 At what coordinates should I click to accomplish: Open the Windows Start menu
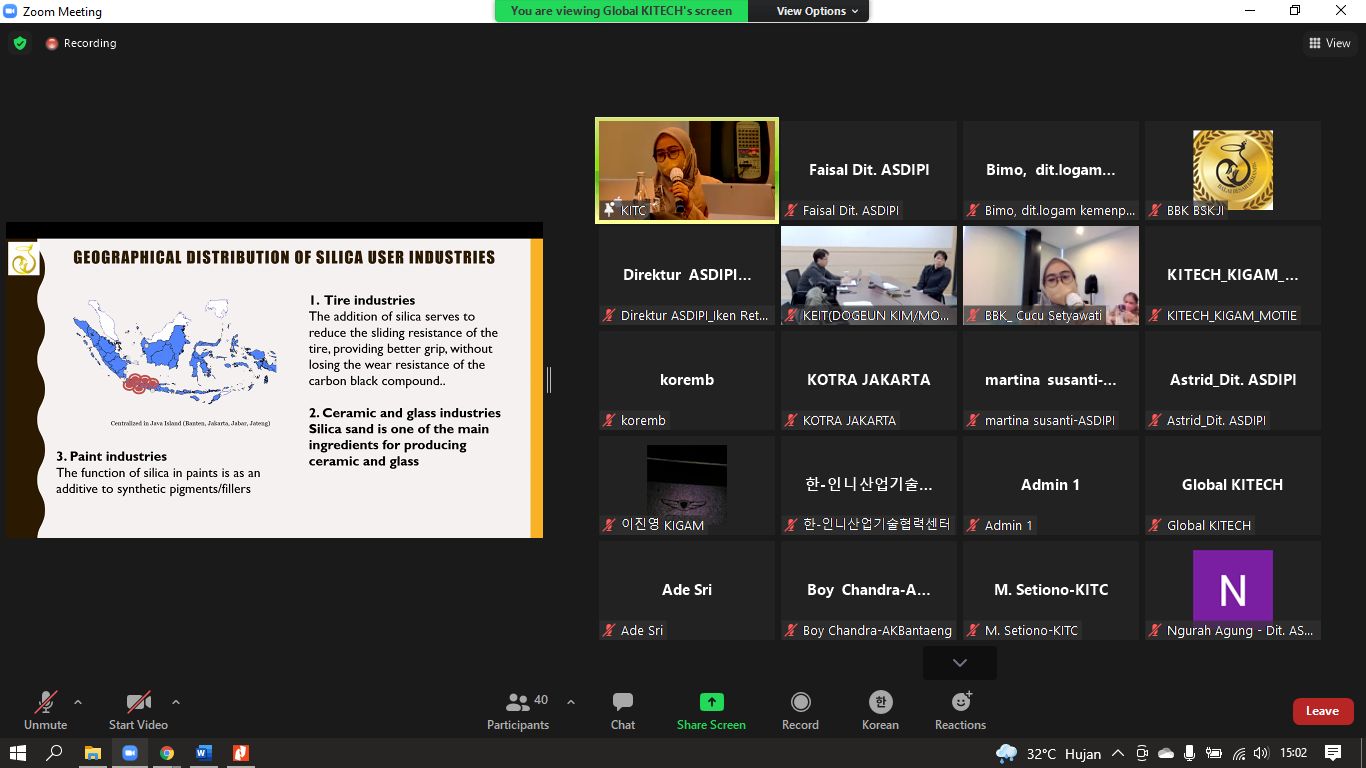click(18, 753)
